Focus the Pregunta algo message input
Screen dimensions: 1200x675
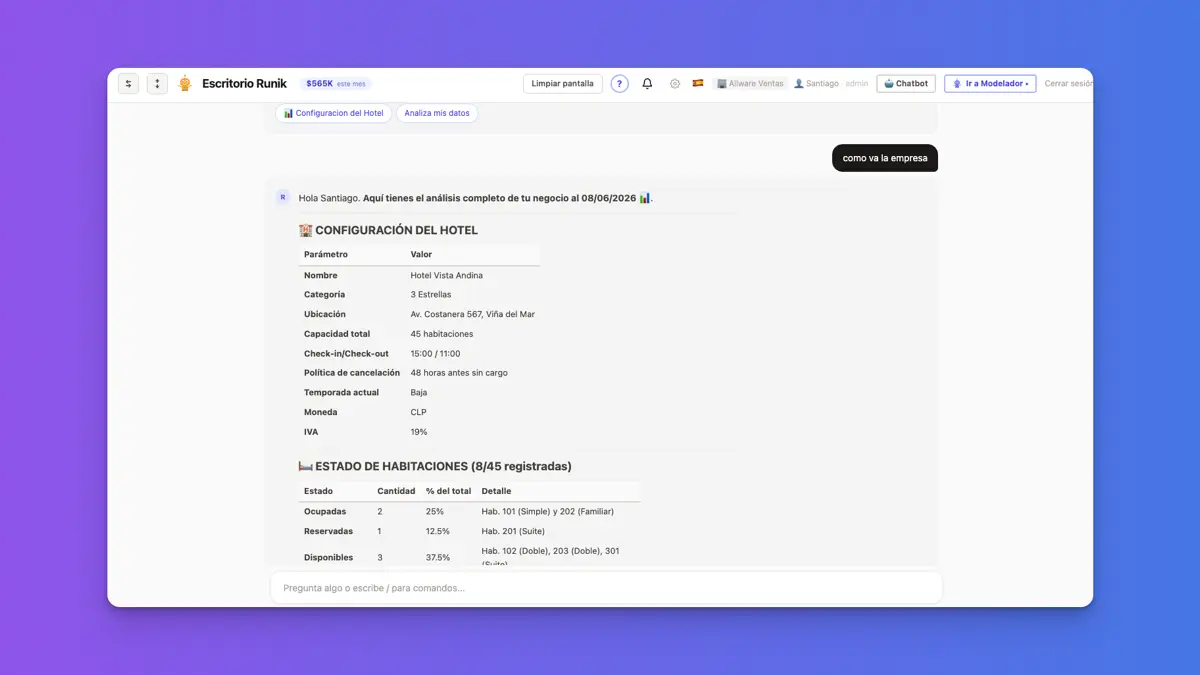(606, 588)
